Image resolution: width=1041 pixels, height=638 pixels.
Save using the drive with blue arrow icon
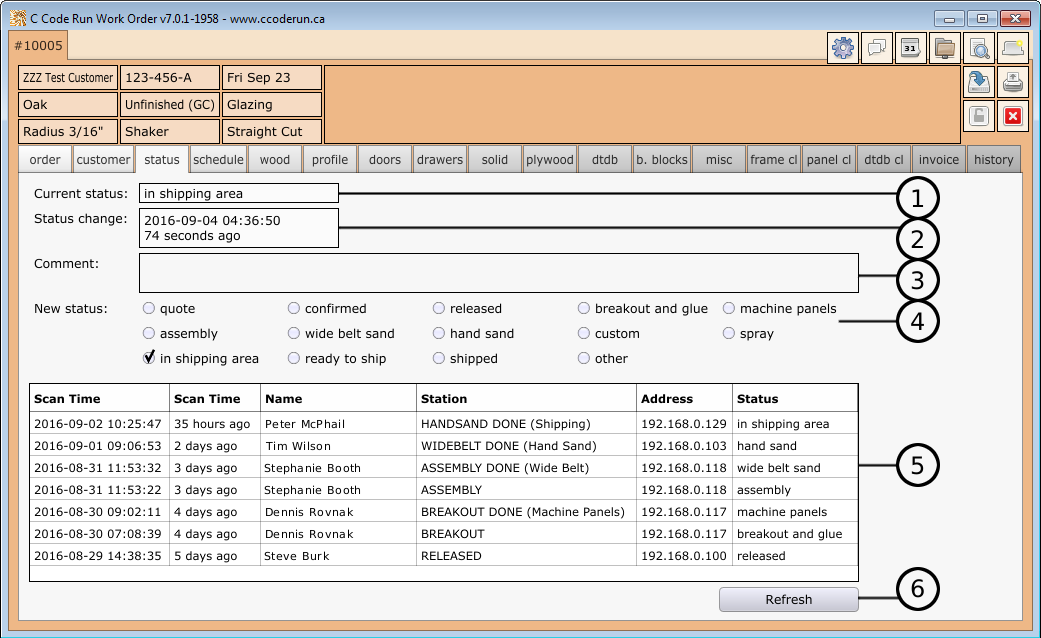click(x=979, y=82)
